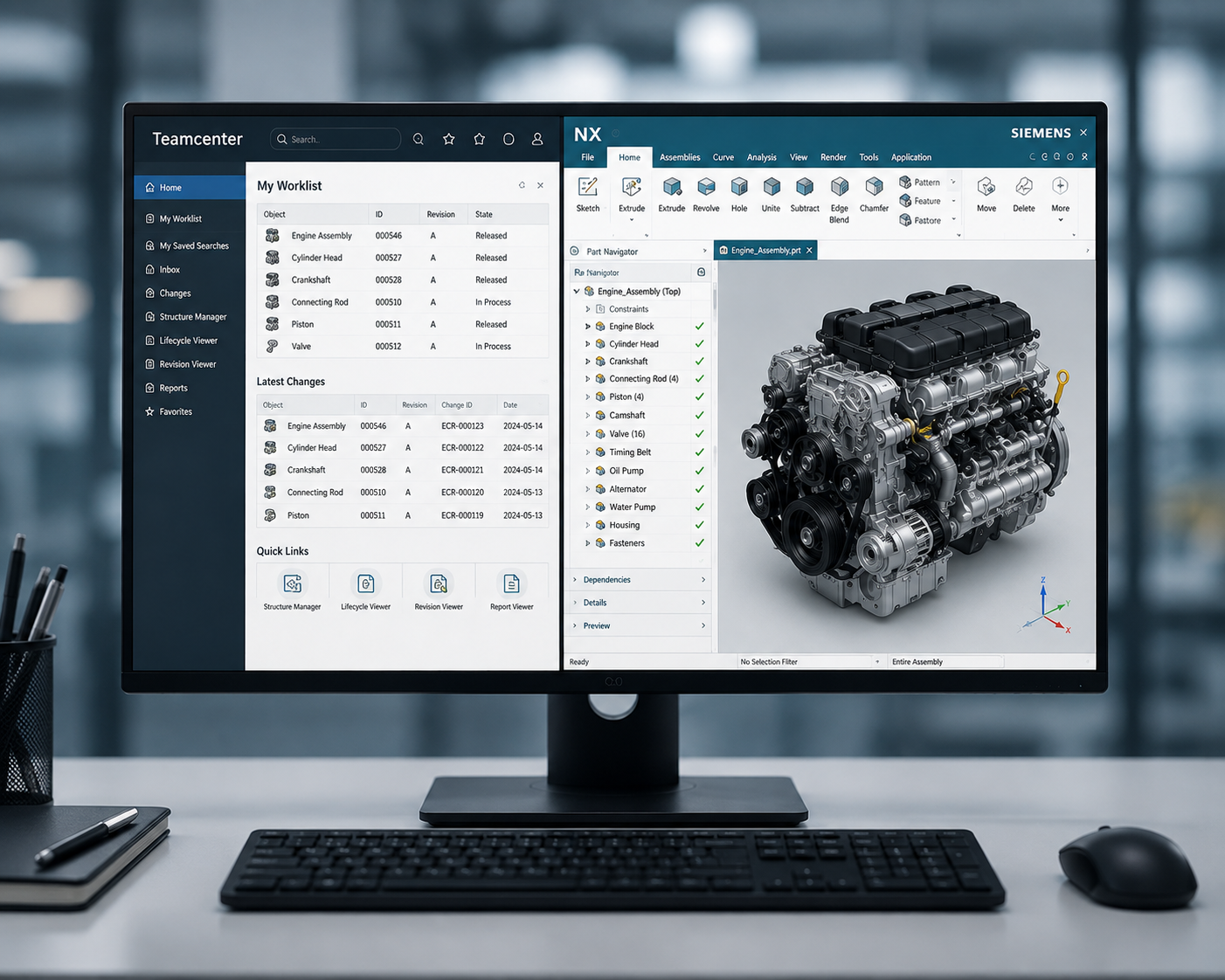Toggle the Timing Belt checkmark

click(x=699, y=452)
